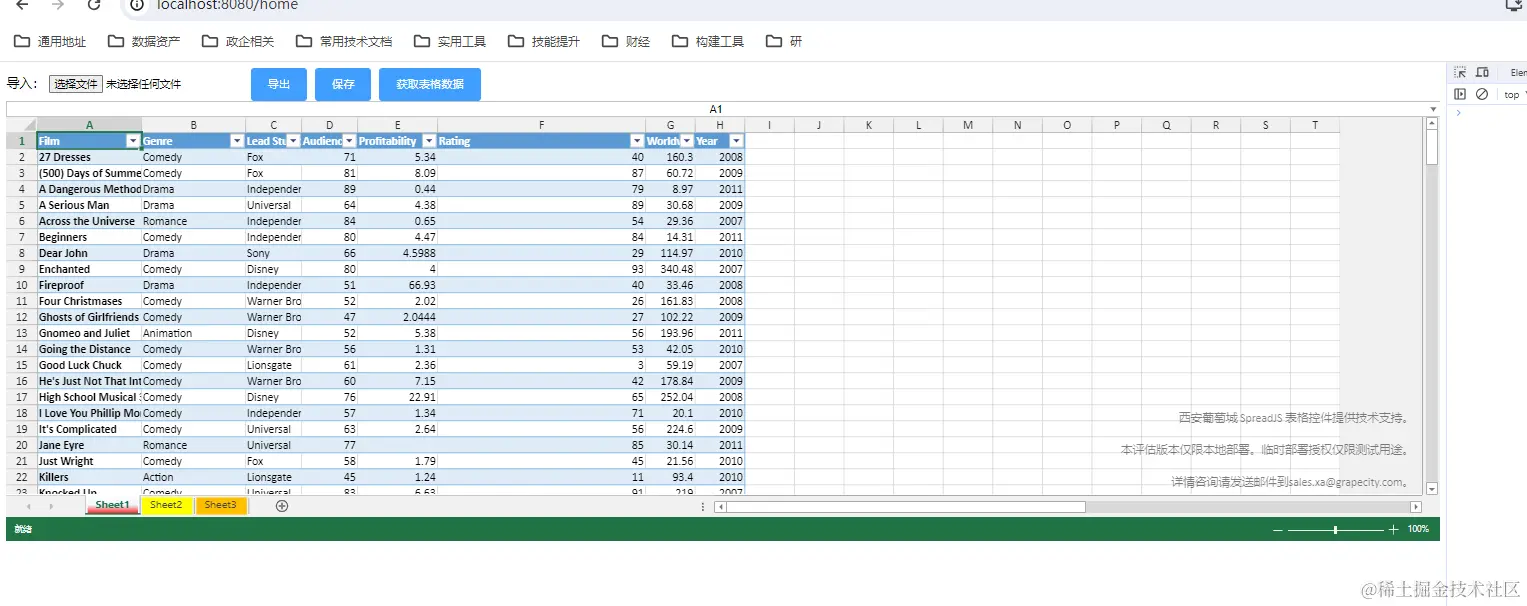Select row 10 header

coord(21,285)
